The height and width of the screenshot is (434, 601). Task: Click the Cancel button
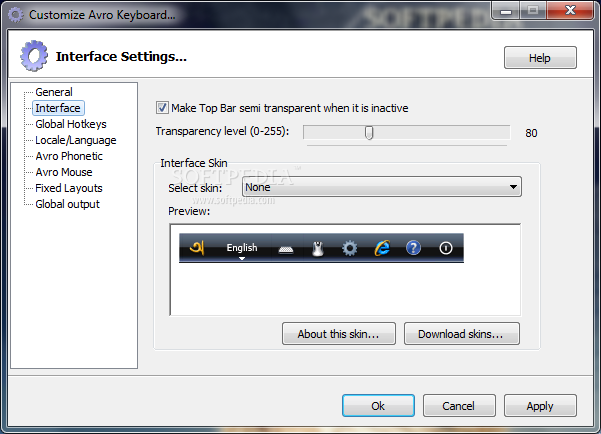click(x=459, y=406)
